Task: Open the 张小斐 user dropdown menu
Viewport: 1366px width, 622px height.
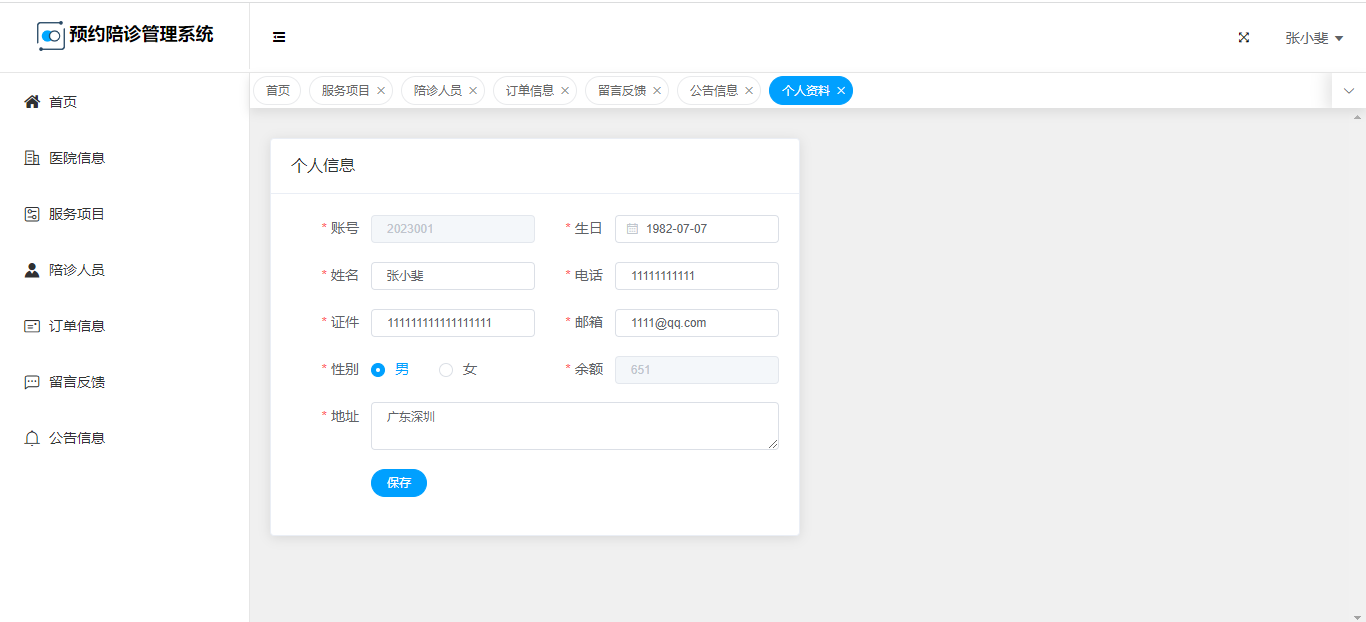Action: 1313,38
